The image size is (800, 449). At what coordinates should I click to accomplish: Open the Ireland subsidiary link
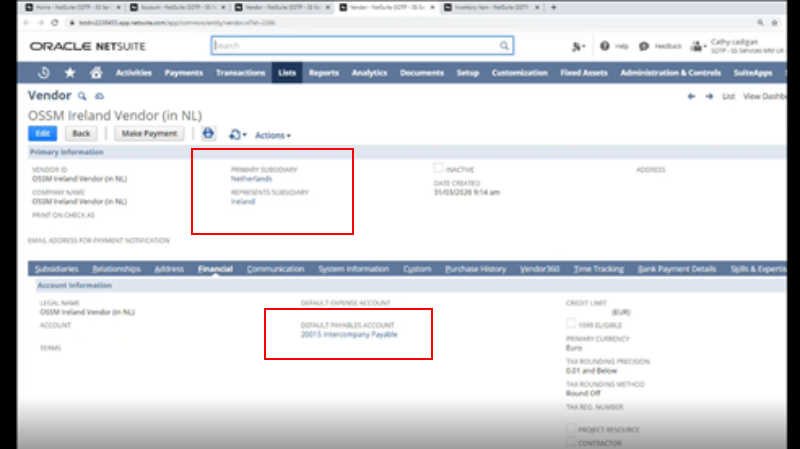pos(242,202)
